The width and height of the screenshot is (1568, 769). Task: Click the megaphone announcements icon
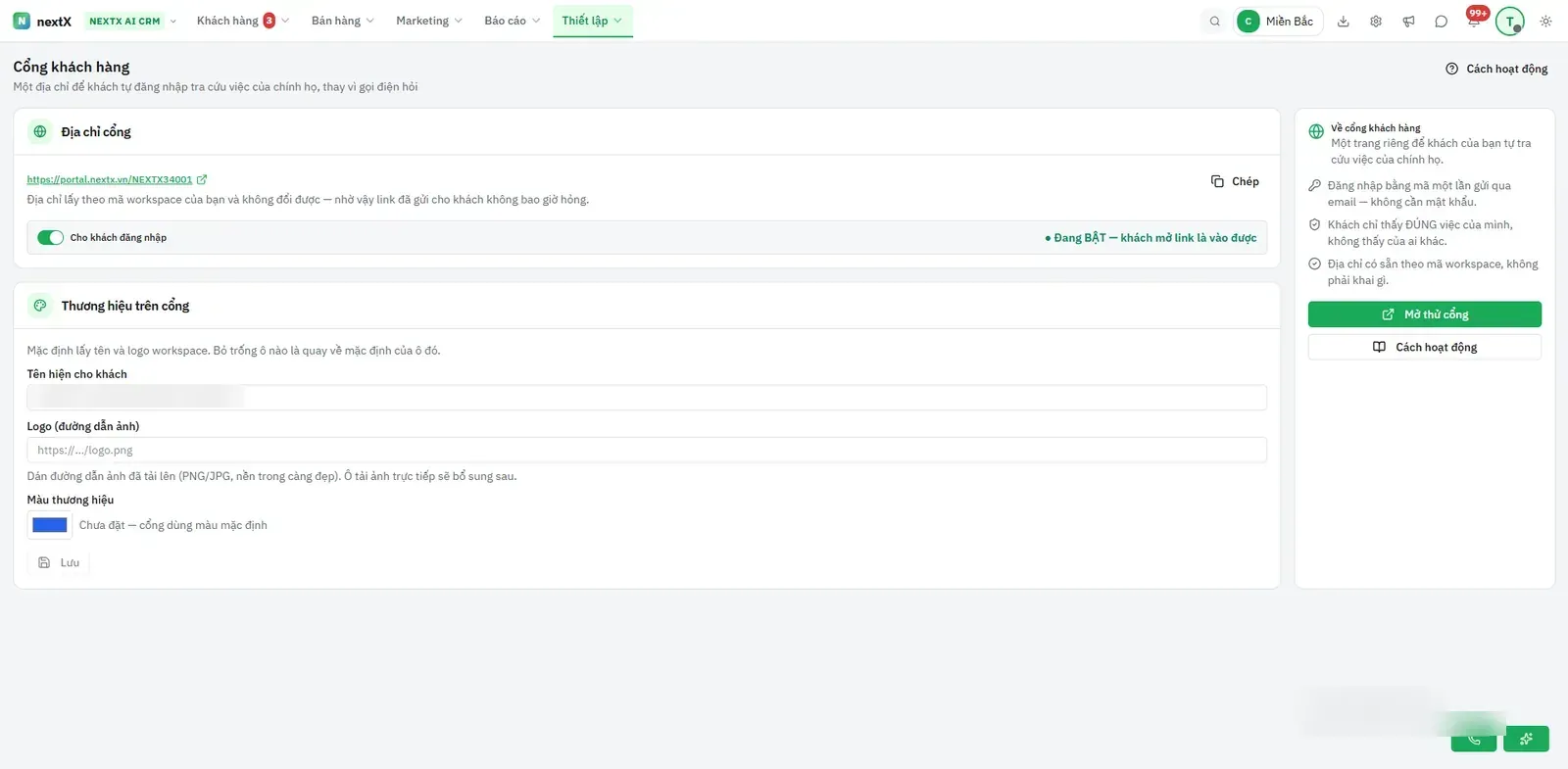[x=1408, y=22]
